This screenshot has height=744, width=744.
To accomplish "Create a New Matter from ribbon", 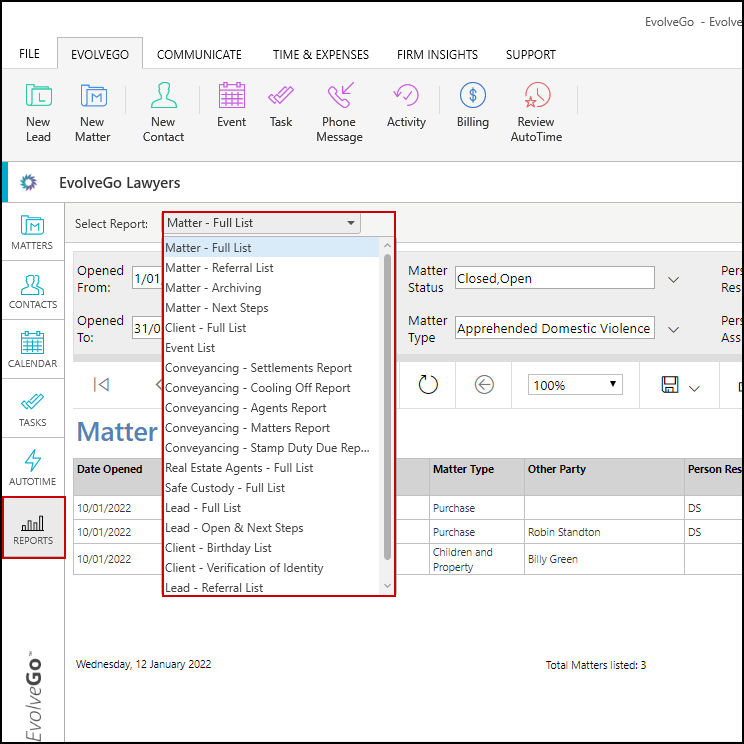I will [93, 113].
